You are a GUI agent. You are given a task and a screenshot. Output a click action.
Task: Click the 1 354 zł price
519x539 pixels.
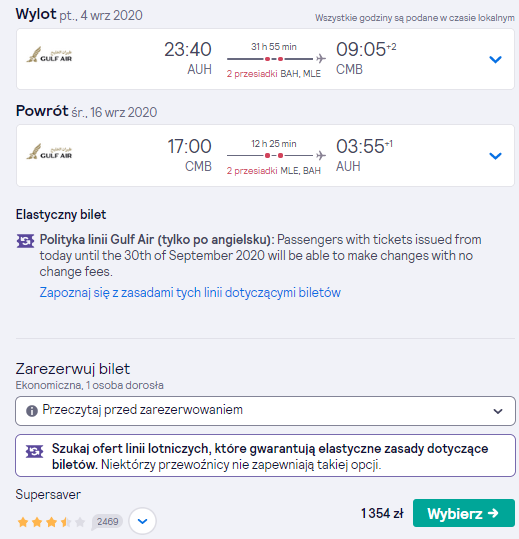coord(382,513)
